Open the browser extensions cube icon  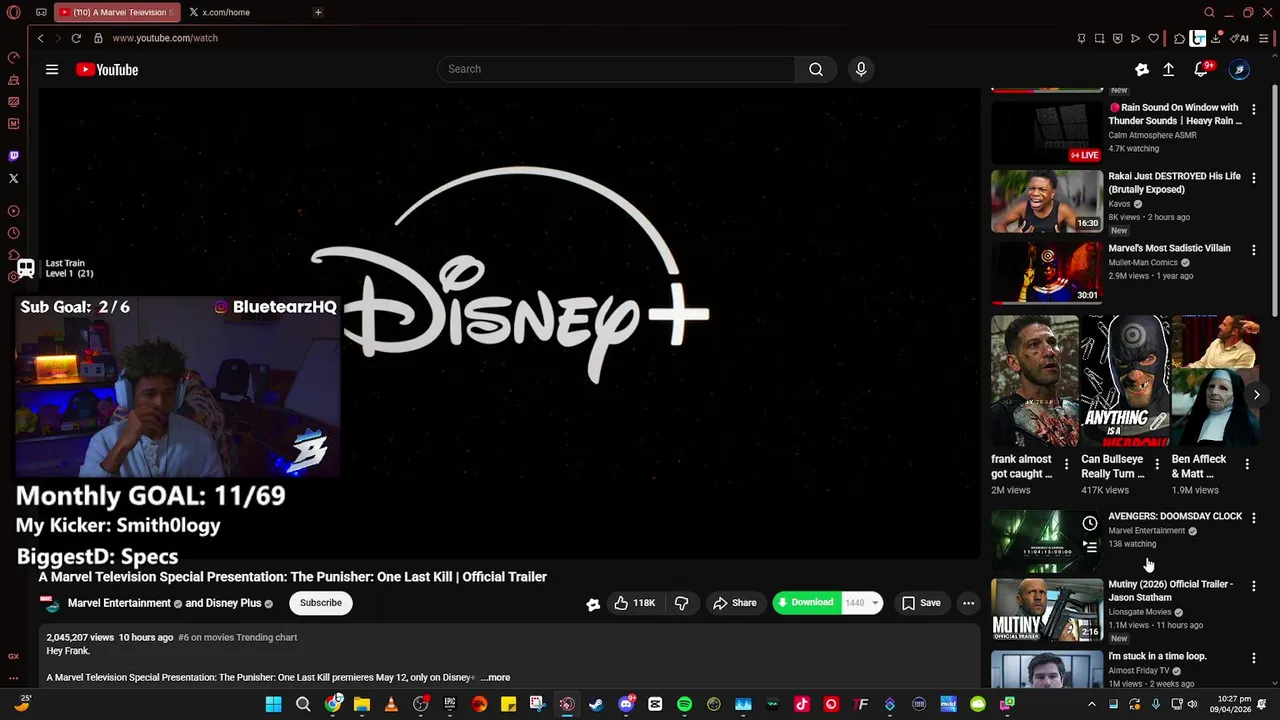tap(1179, 38)
